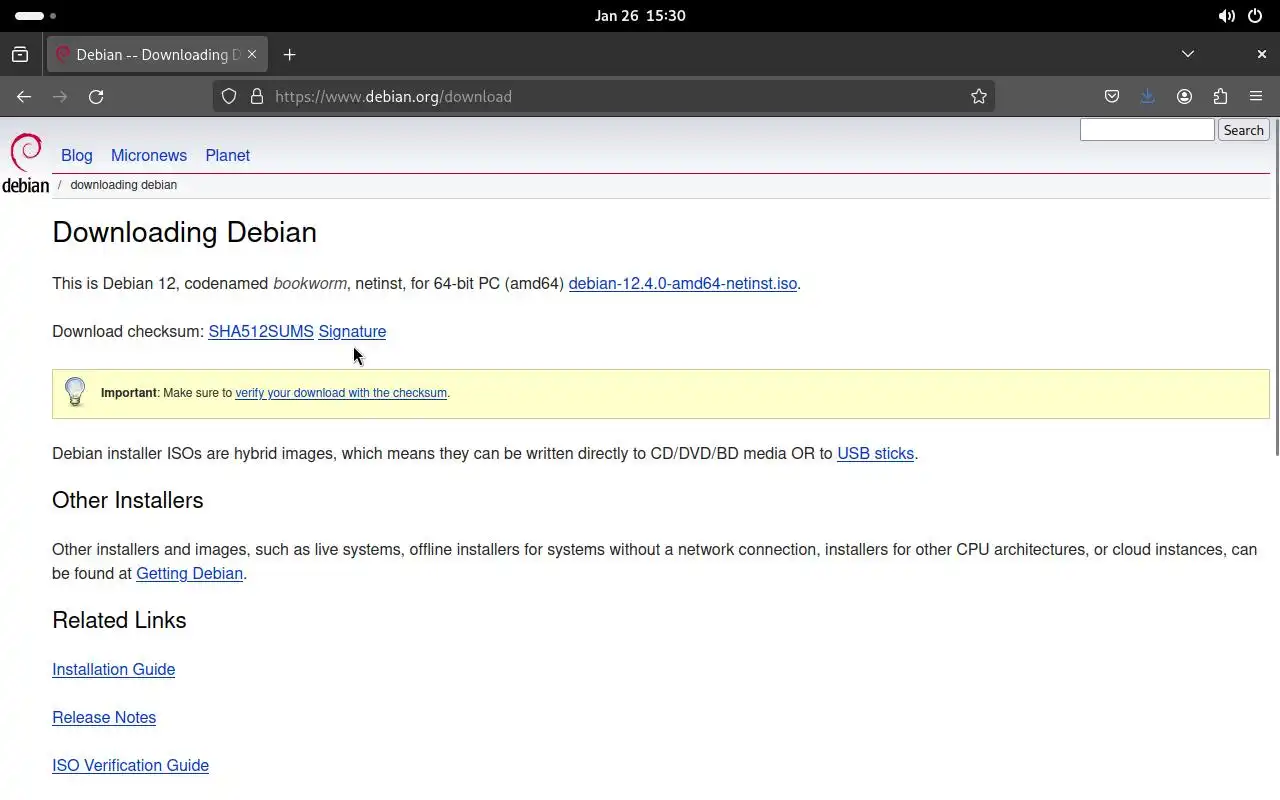Close the Firefox window
1280x800 pixels.
click(1261, 54)
